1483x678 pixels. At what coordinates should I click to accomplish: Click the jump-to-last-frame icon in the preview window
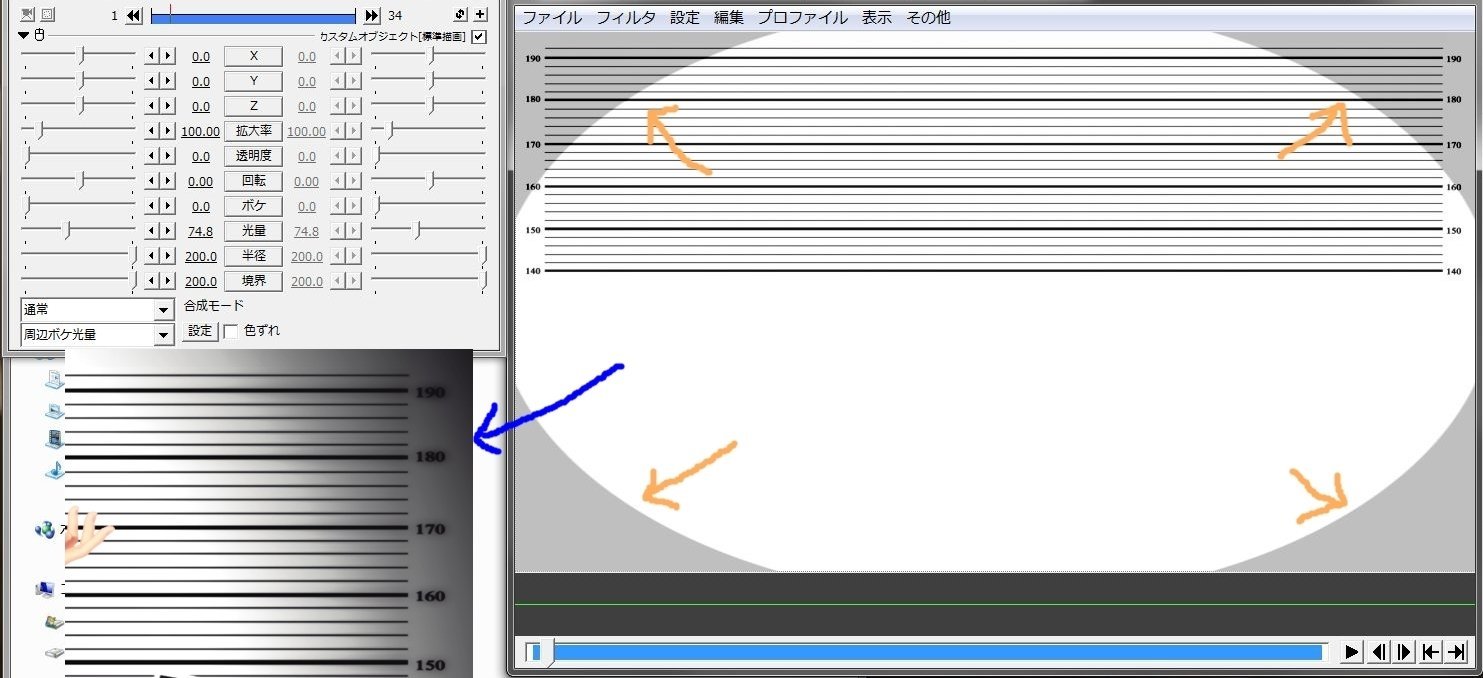[x=1455, y=651]
